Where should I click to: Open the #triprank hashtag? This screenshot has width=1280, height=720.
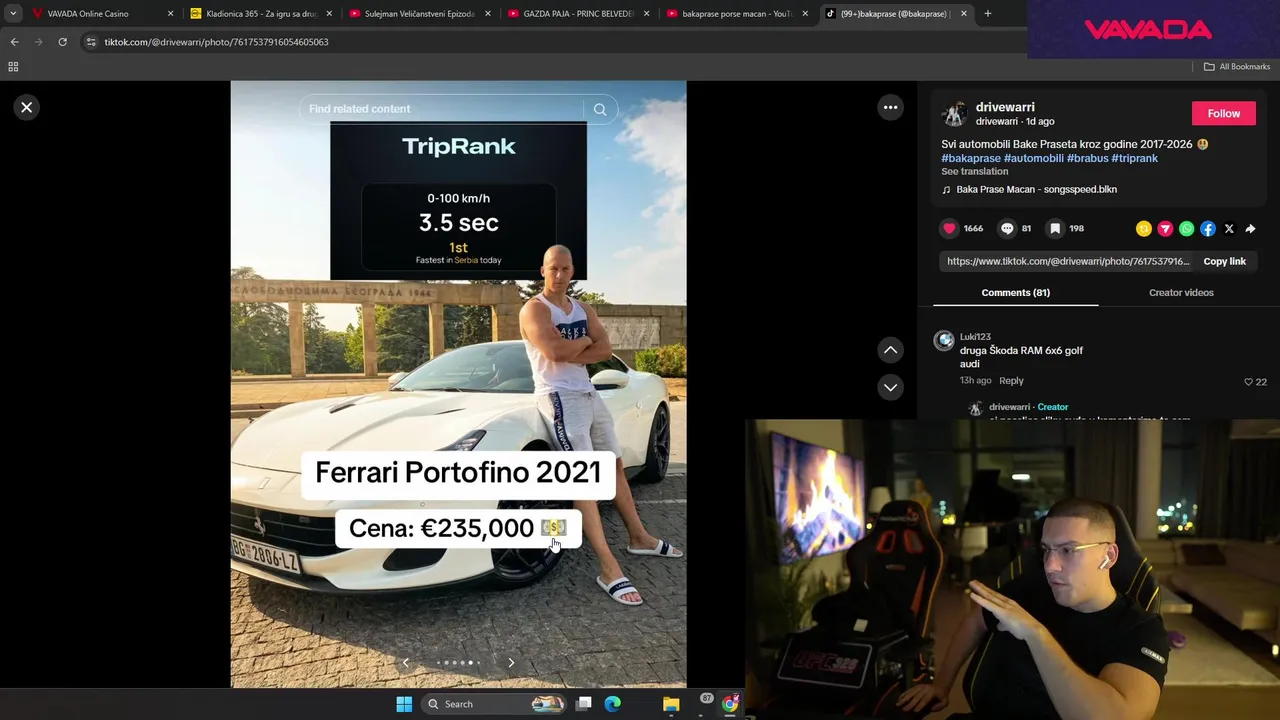pyautogui.click(x=1134, y=158)
